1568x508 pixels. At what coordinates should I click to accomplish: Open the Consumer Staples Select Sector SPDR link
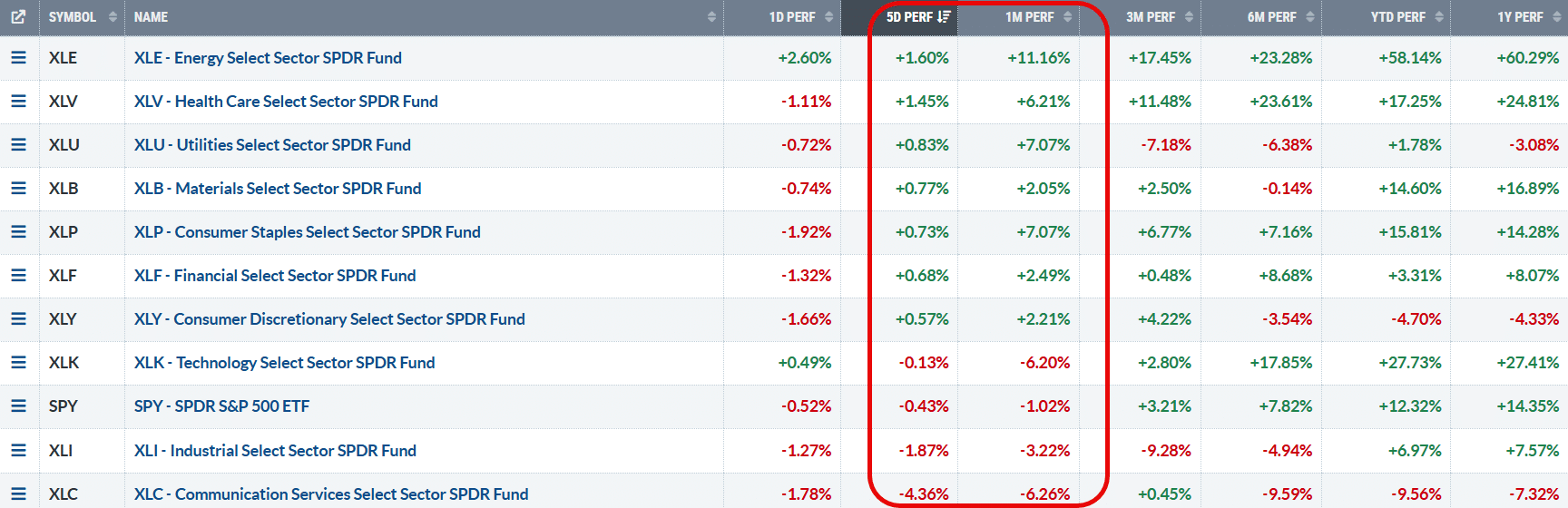pos(308,232)
